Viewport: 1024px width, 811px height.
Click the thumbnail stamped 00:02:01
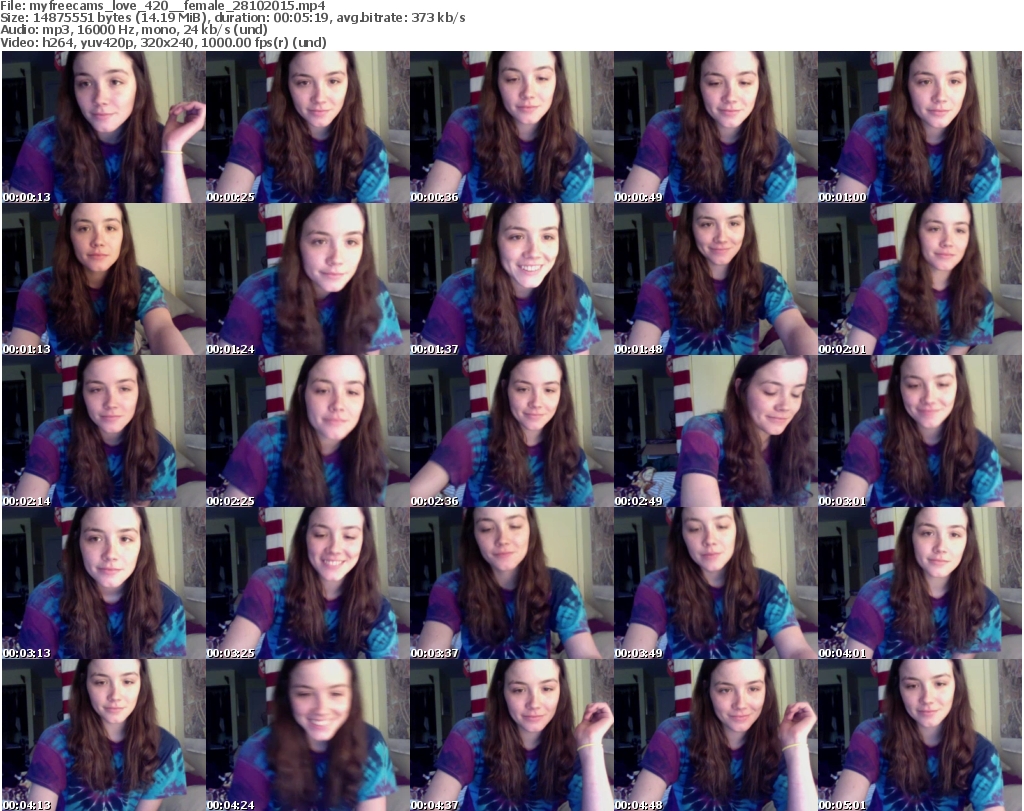920,279
